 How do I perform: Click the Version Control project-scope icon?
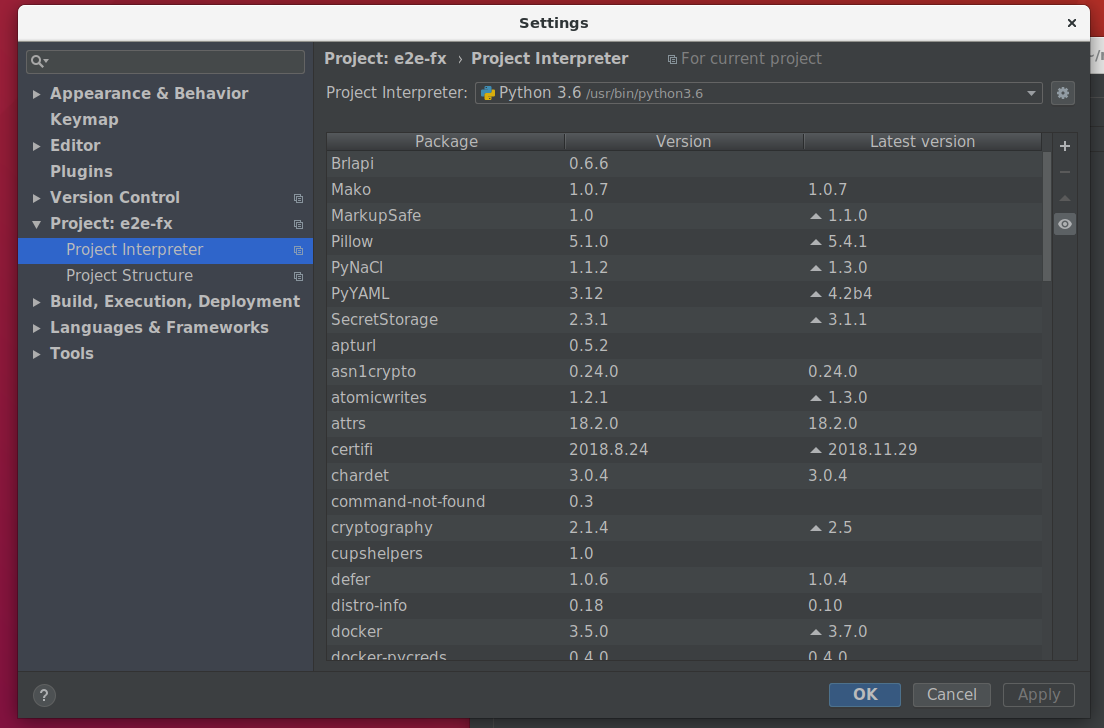click(299, 199)
